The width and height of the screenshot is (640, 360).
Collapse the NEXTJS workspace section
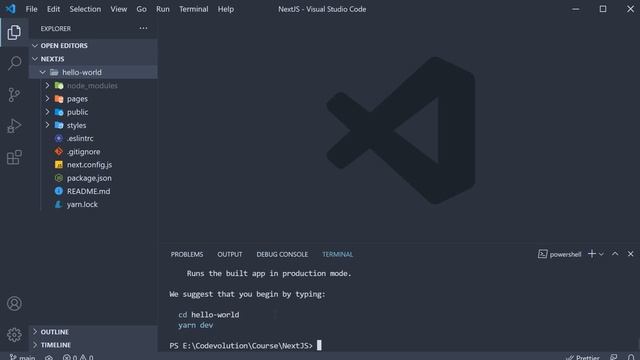pyautogui.click(x=93, y=59)
